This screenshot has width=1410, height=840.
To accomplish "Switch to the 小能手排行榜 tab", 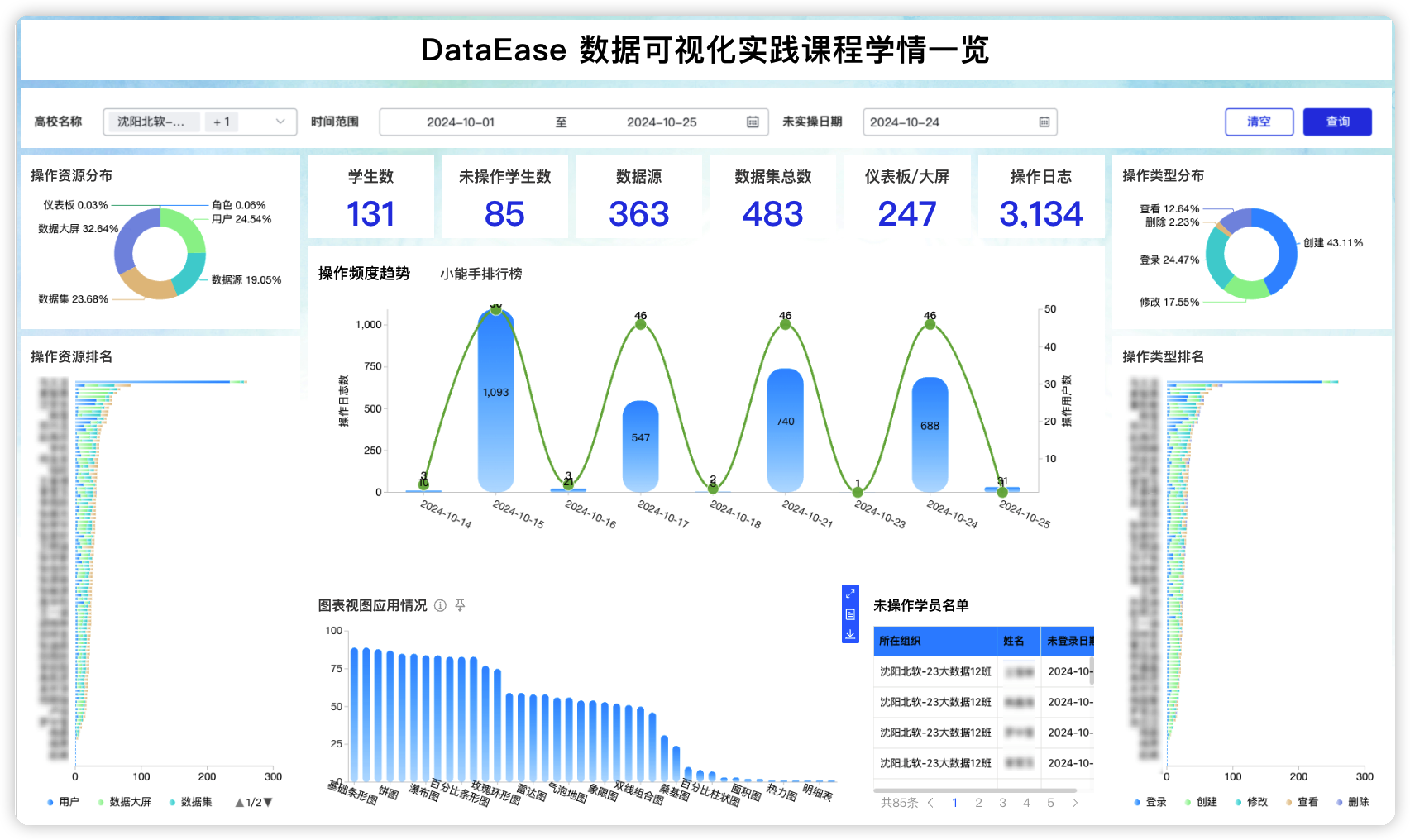I will [x=481, y=274].
